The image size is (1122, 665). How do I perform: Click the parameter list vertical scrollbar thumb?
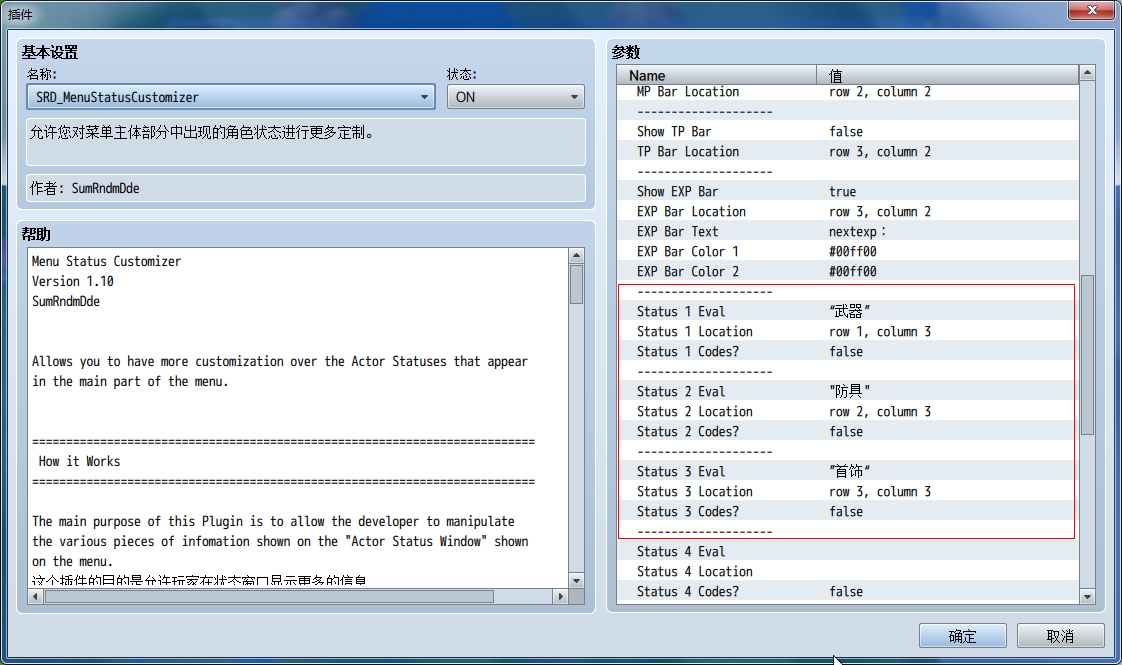click(1087, 354)
